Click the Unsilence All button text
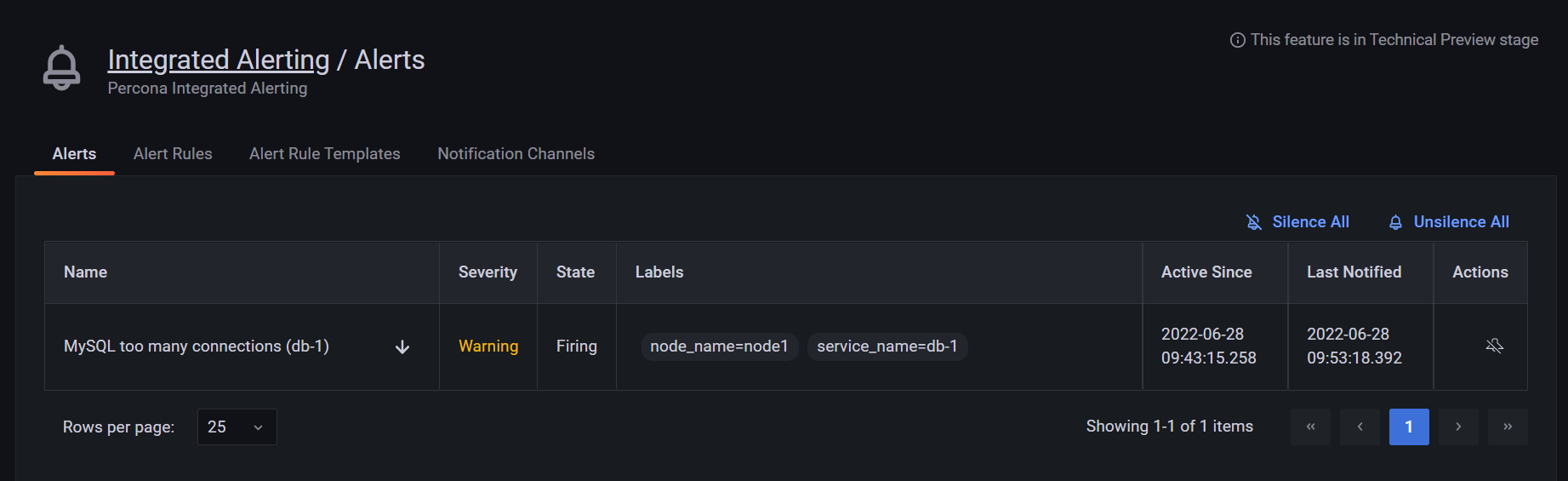Image resolution: width=1568 pixels, height=481 pixels. click(x=1462, y=222)
